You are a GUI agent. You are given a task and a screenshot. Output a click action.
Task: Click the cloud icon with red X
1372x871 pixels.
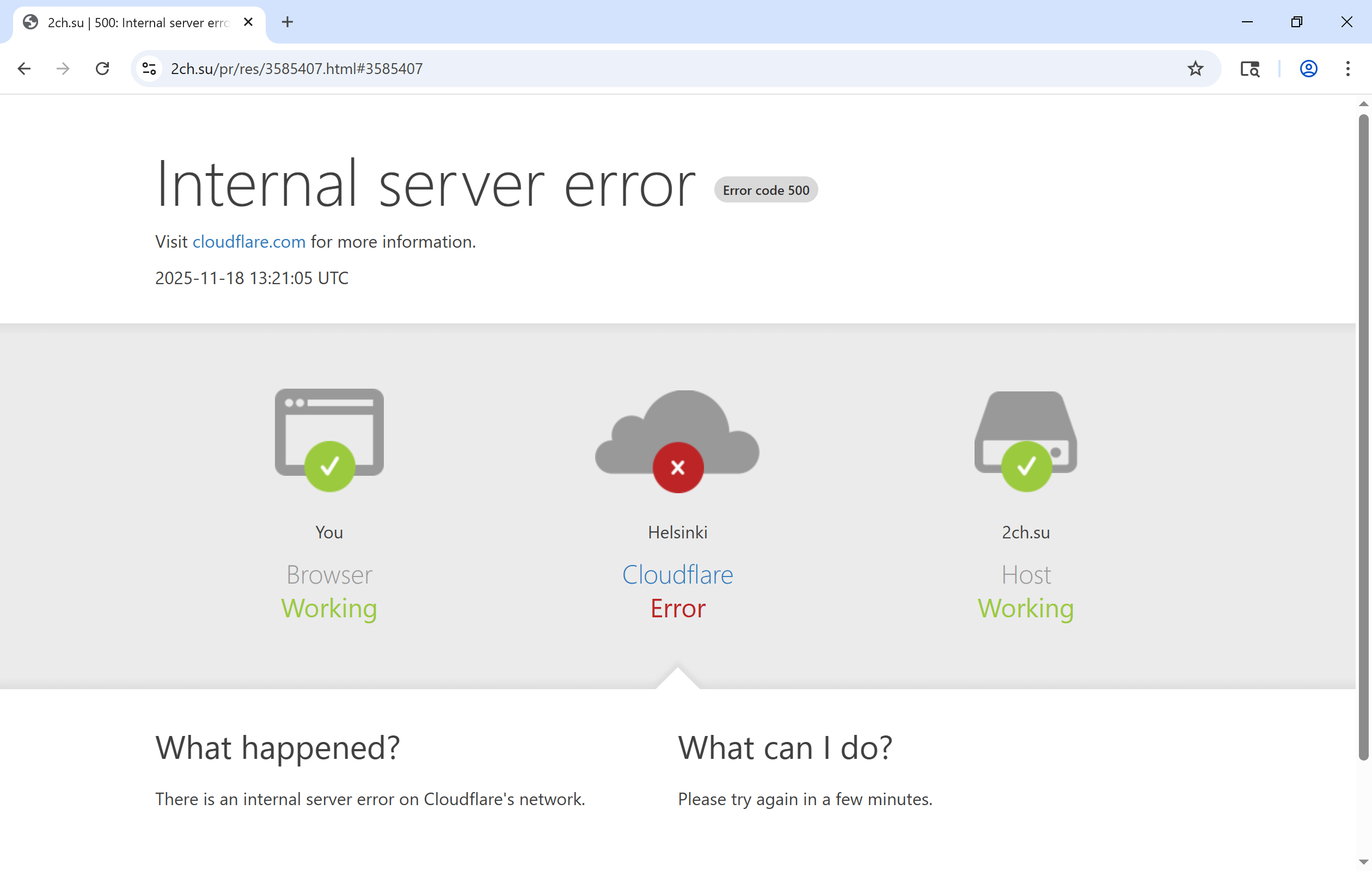pyautogui.click(x=677, y=439)
